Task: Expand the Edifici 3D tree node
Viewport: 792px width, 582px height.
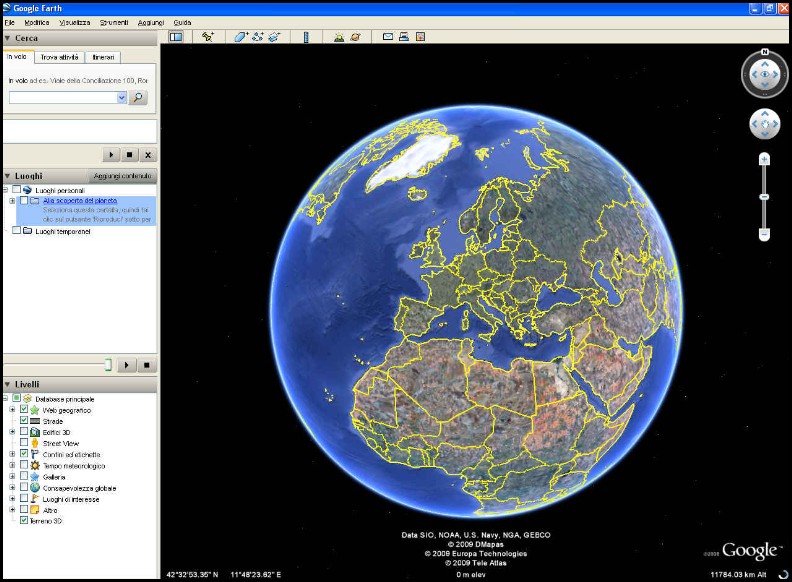Action: [12, 432]
